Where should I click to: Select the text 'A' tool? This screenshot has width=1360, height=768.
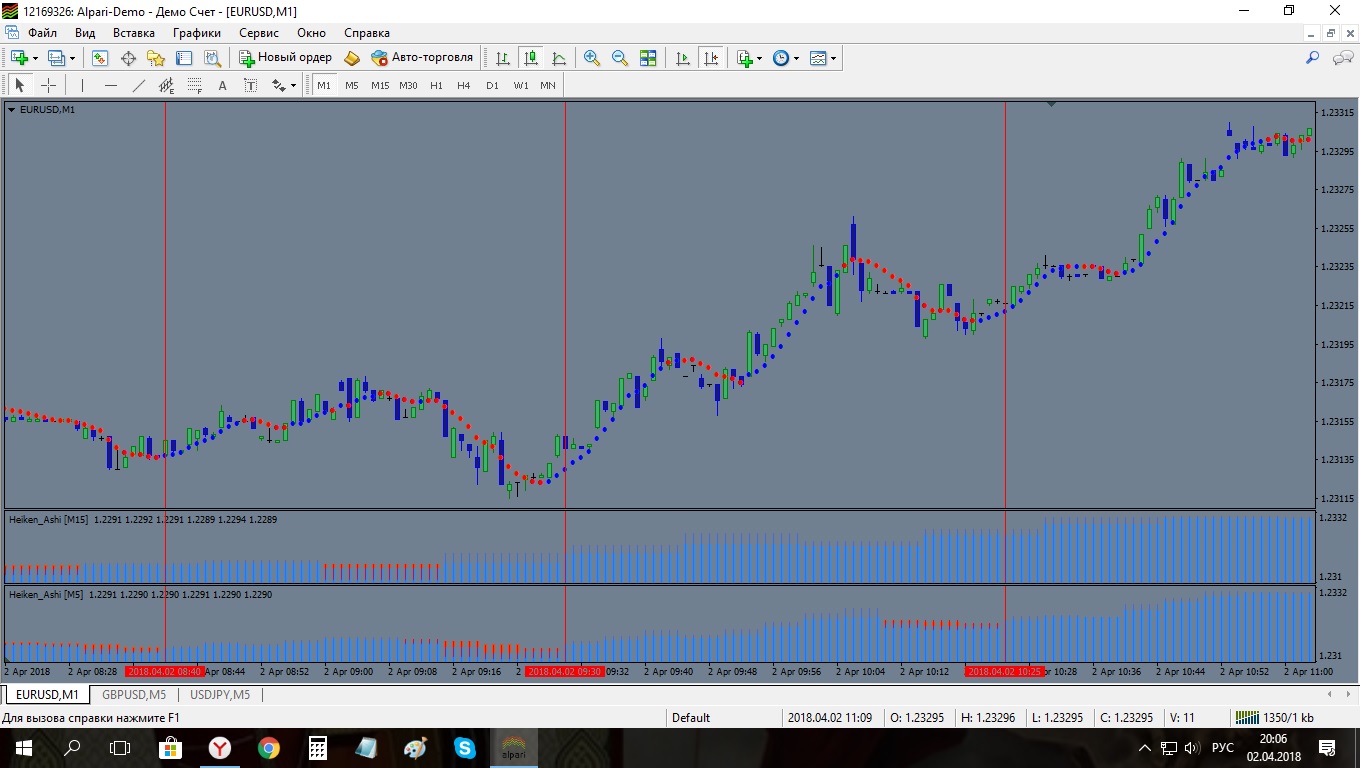223,85
